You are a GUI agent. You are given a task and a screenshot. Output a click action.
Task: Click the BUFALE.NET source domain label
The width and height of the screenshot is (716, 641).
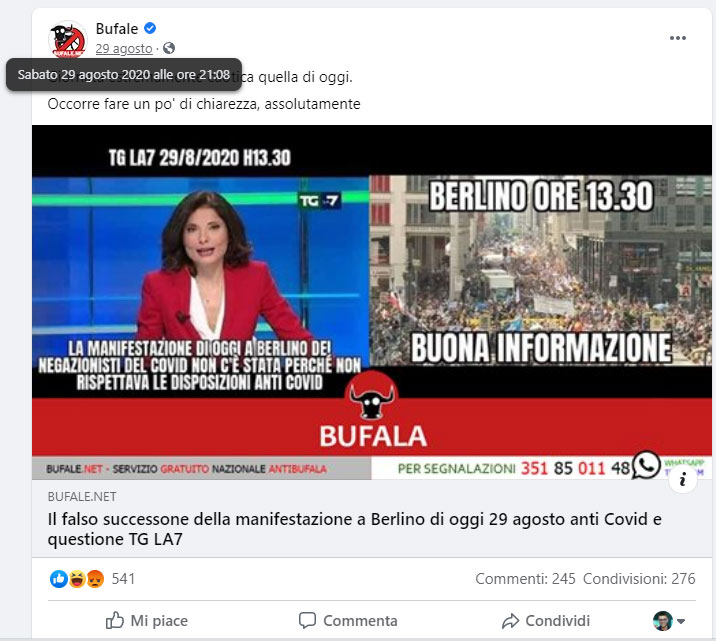click(82, 497)
